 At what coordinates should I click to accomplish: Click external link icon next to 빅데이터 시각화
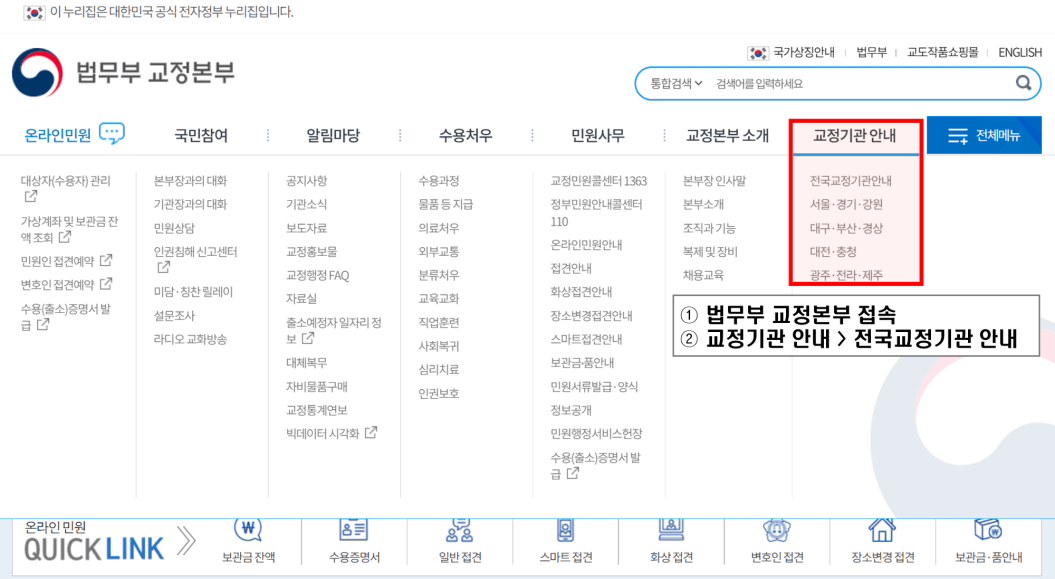click(x=371, y=432)
